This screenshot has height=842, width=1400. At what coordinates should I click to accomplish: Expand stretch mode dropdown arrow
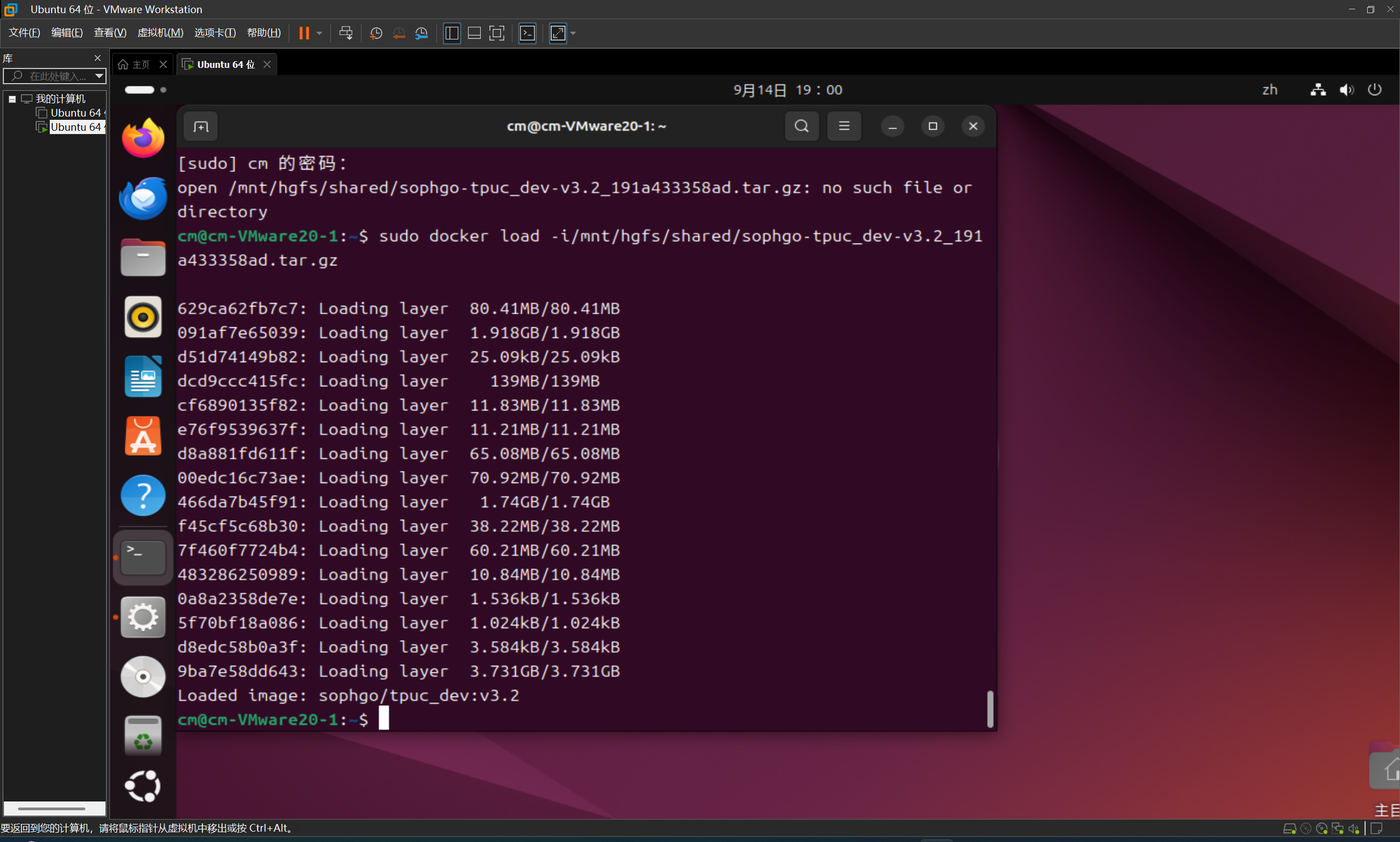[x=573, y=33]
